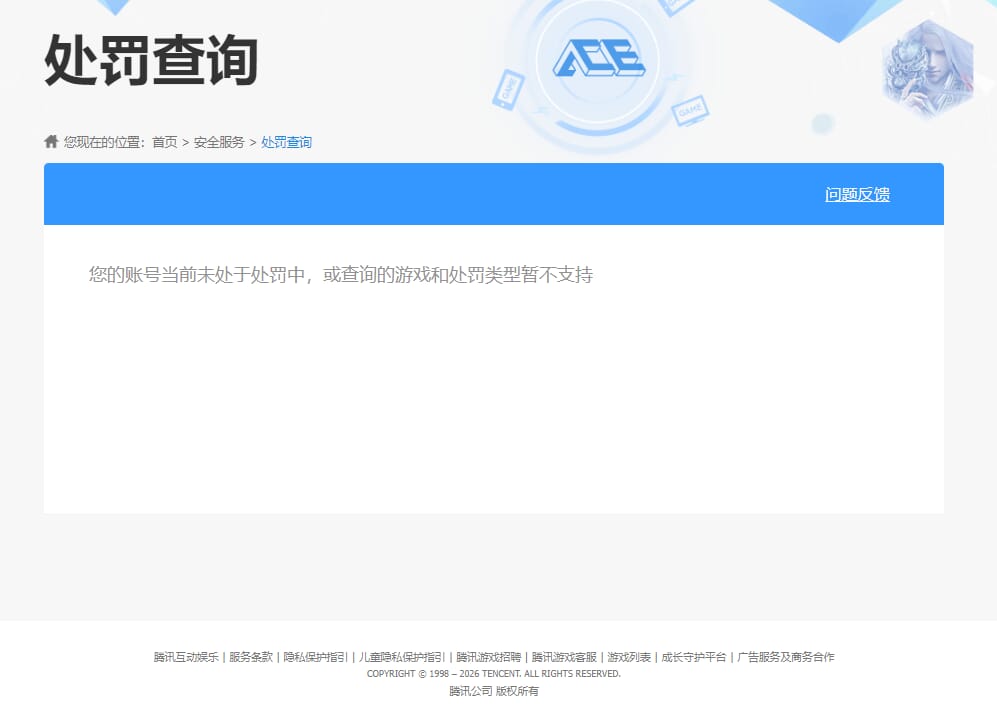This screenshot has width=997, height=721.
Task: Select the 处罚查询 breadcrumb entry
Action: pos(286,142)
